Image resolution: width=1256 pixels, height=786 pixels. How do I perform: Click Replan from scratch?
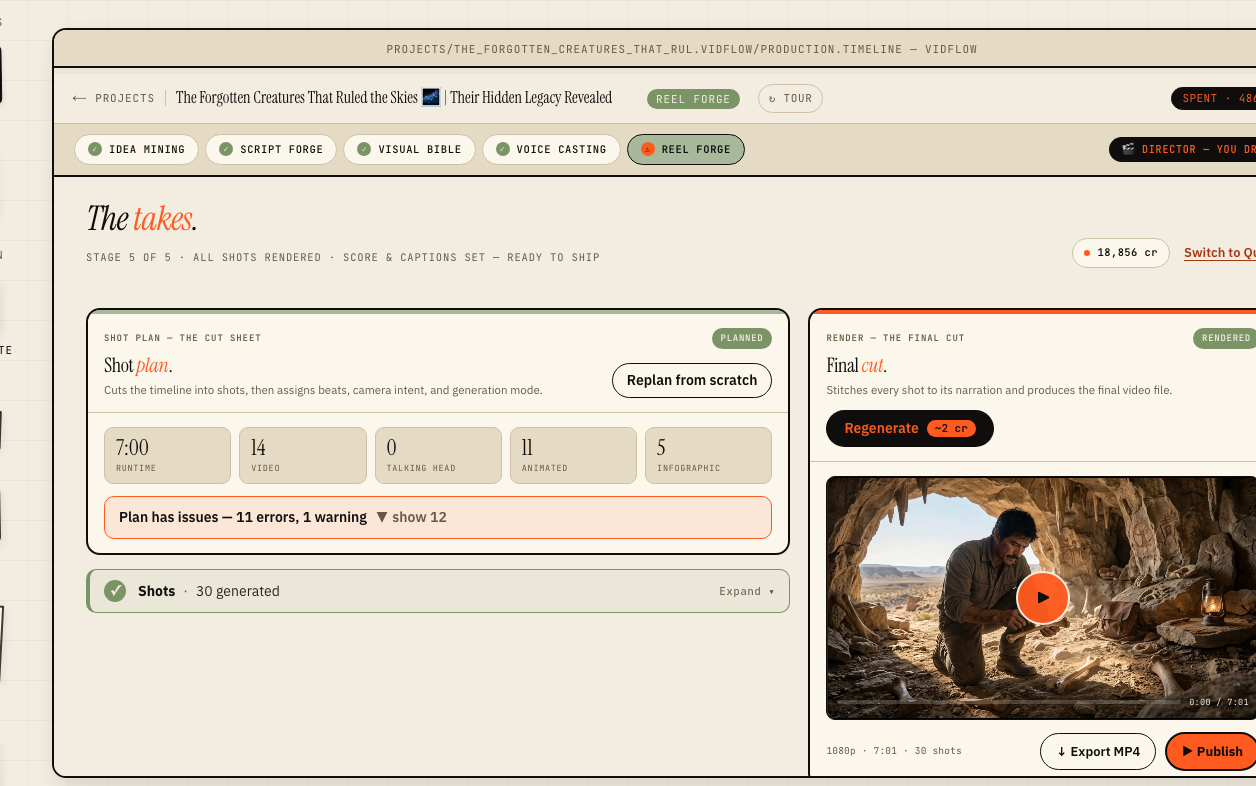tap(692, 380)
